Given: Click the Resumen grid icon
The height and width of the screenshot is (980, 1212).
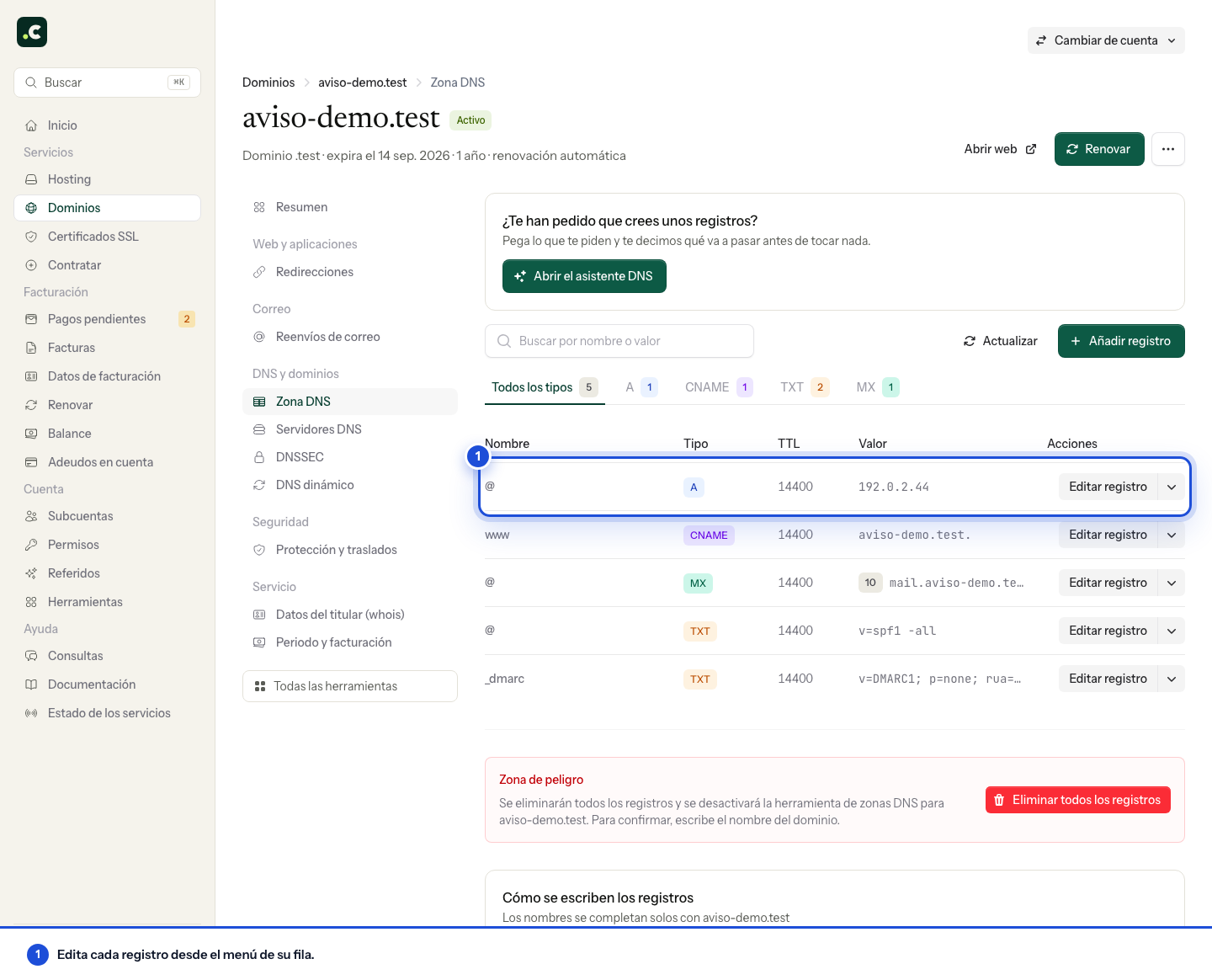Looking at the screenshot, I should point(259,207).
